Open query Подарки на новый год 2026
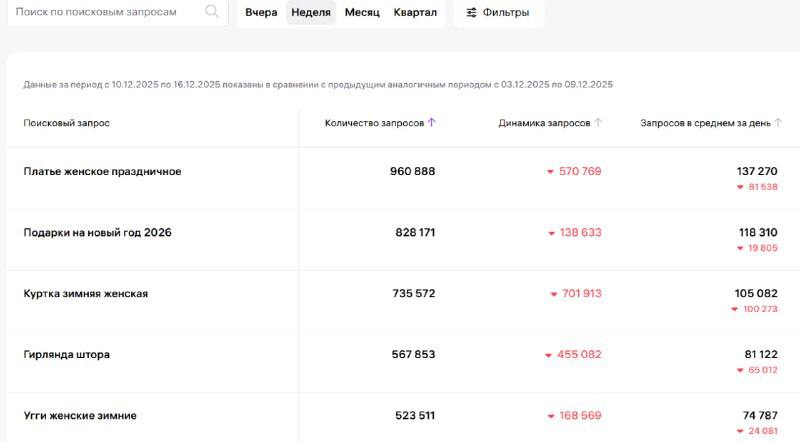Screen dimensions: 800x442 [x=97, y=233]
